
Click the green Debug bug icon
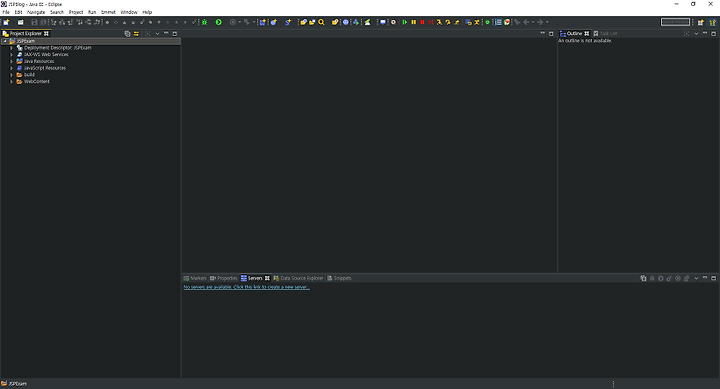click(205, 22)
